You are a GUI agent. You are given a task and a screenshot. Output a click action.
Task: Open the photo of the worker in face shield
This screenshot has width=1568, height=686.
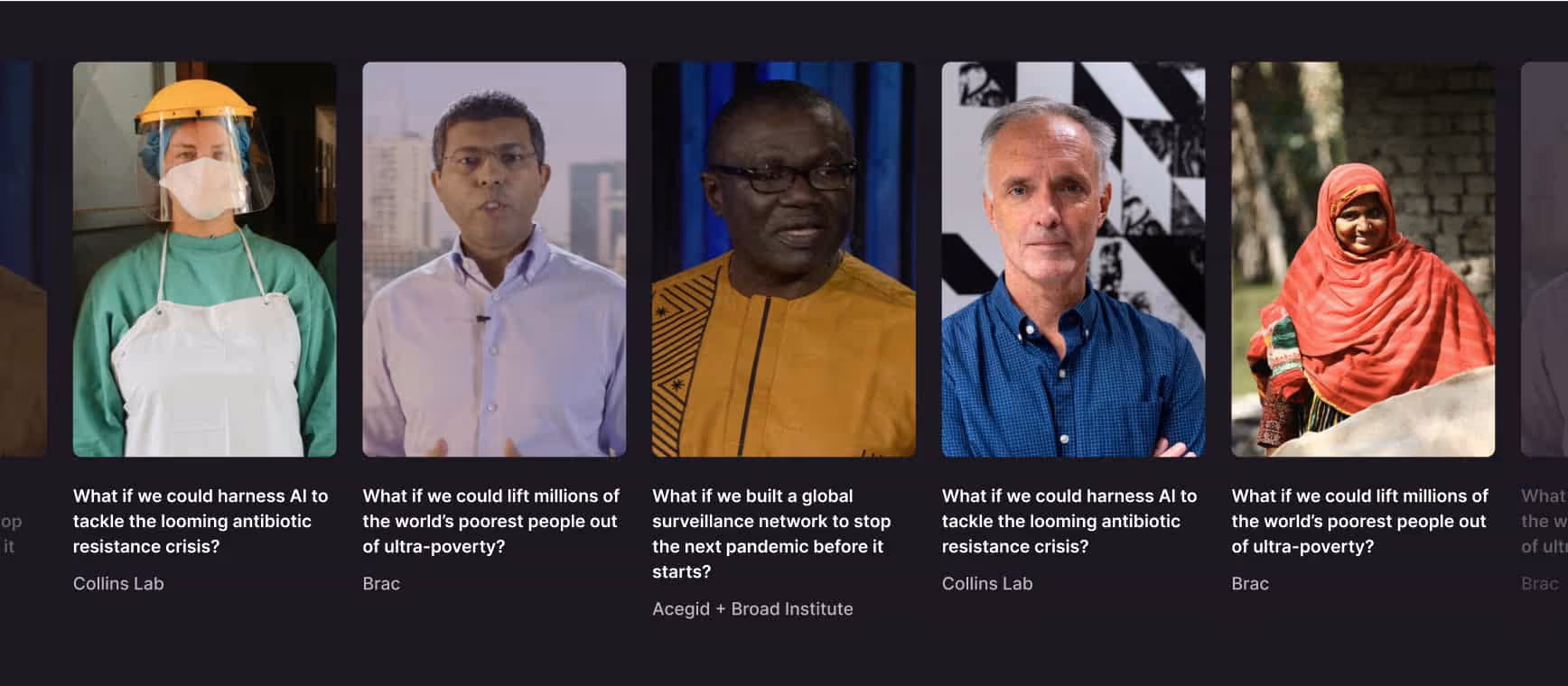204,259
